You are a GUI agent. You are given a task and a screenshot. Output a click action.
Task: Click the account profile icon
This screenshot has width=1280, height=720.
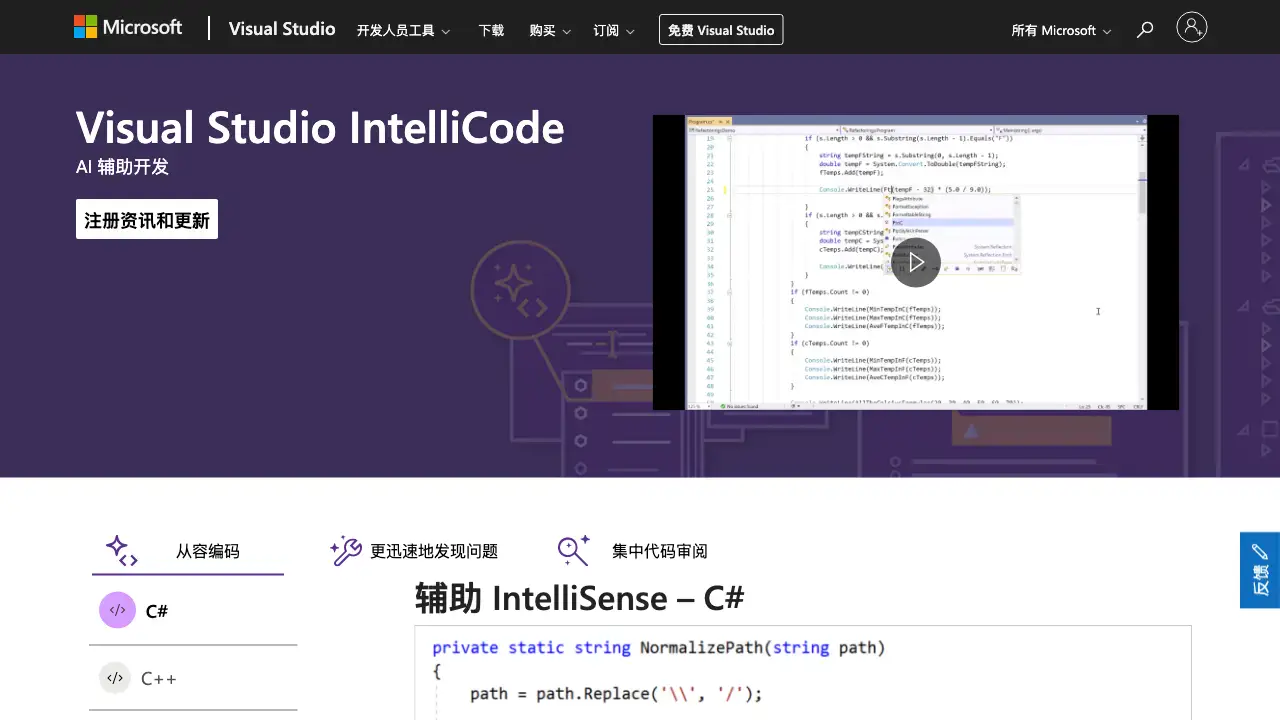click(x=1192, y=27)
